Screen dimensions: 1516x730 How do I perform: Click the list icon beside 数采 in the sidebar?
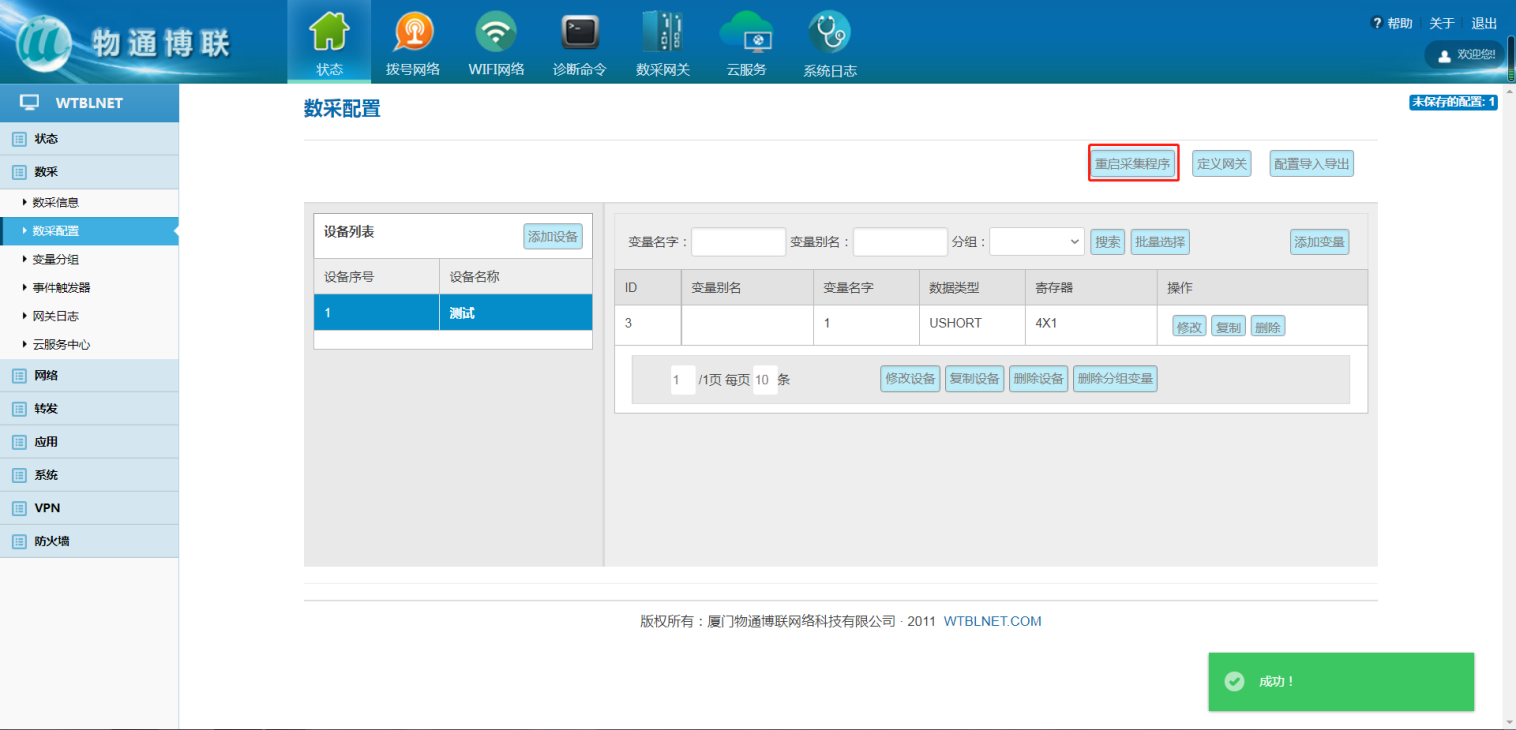(x=19, y=172)
